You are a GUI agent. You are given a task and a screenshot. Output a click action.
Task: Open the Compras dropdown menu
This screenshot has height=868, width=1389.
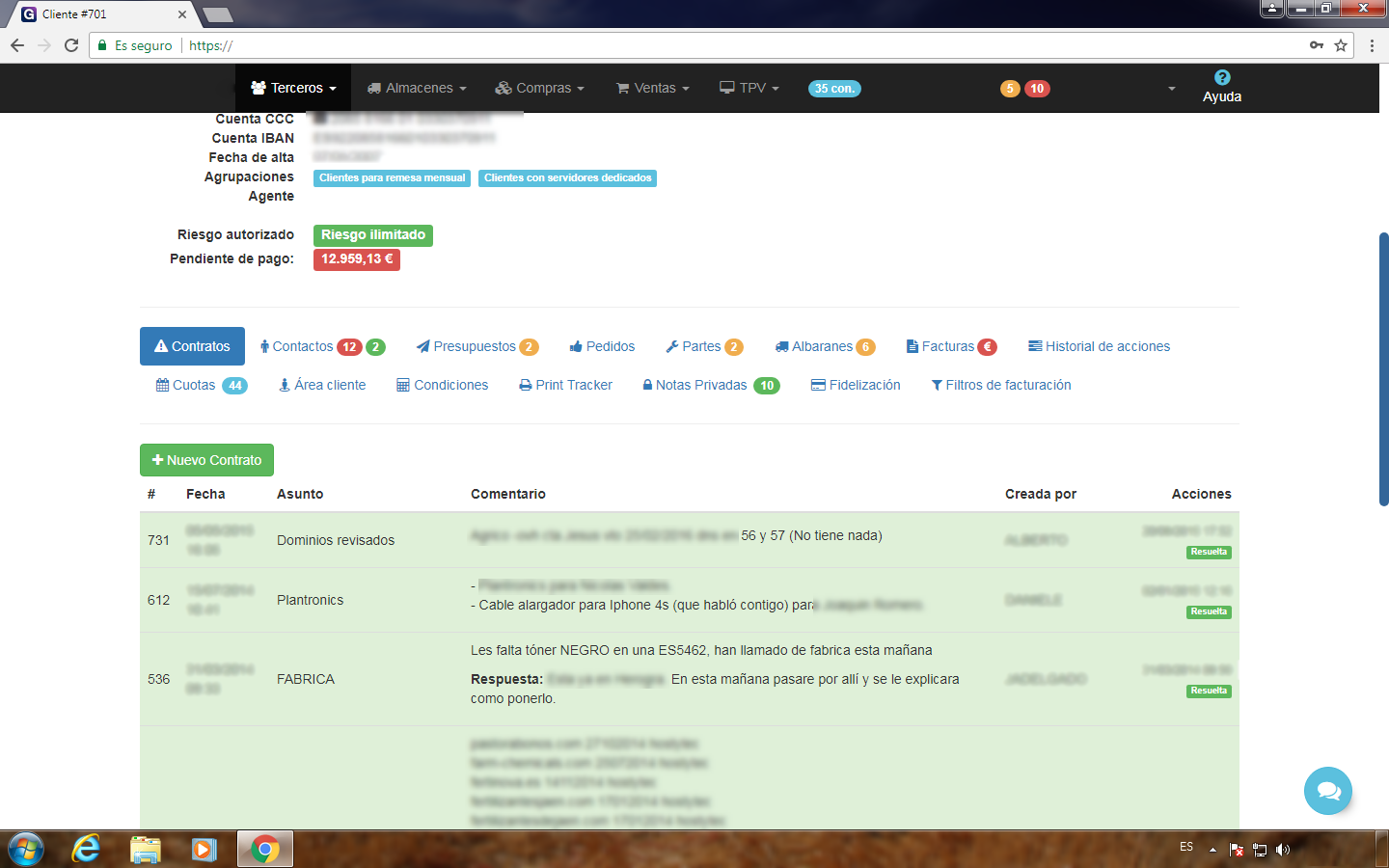pyautogui.click(x=540, y=88)
